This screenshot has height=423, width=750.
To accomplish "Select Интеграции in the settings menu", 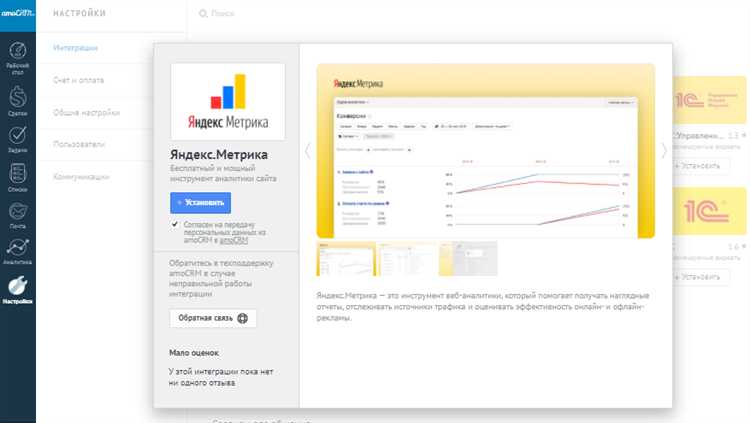I will 75,47.
